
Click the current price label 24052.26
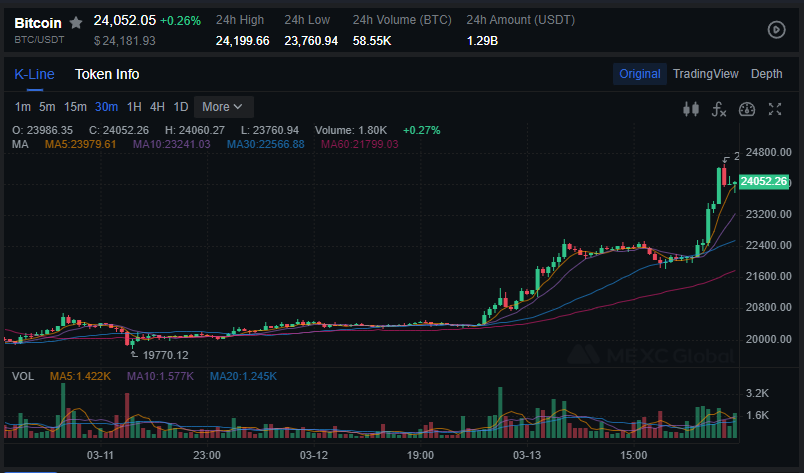(764, 181)
